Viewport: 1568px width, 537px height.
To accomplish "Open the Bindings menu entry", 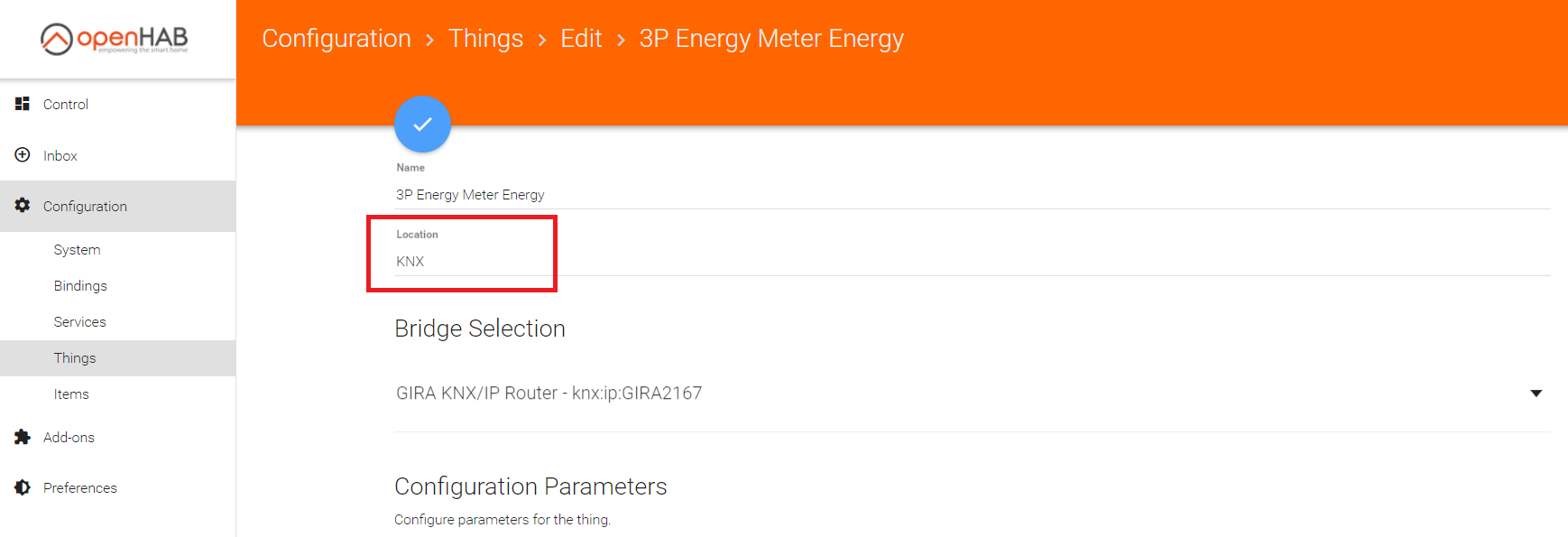I will 80,286.
